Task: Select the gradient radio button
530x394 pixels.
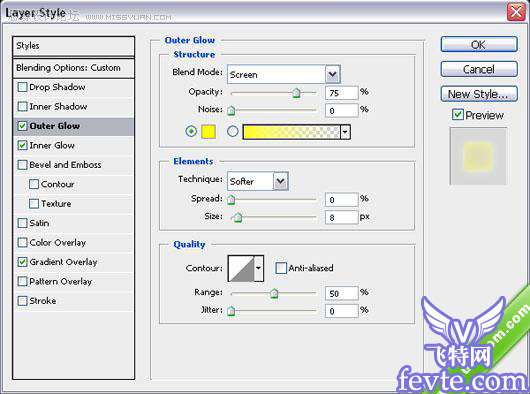Action: pyautogui.click(x=233, y=131)
